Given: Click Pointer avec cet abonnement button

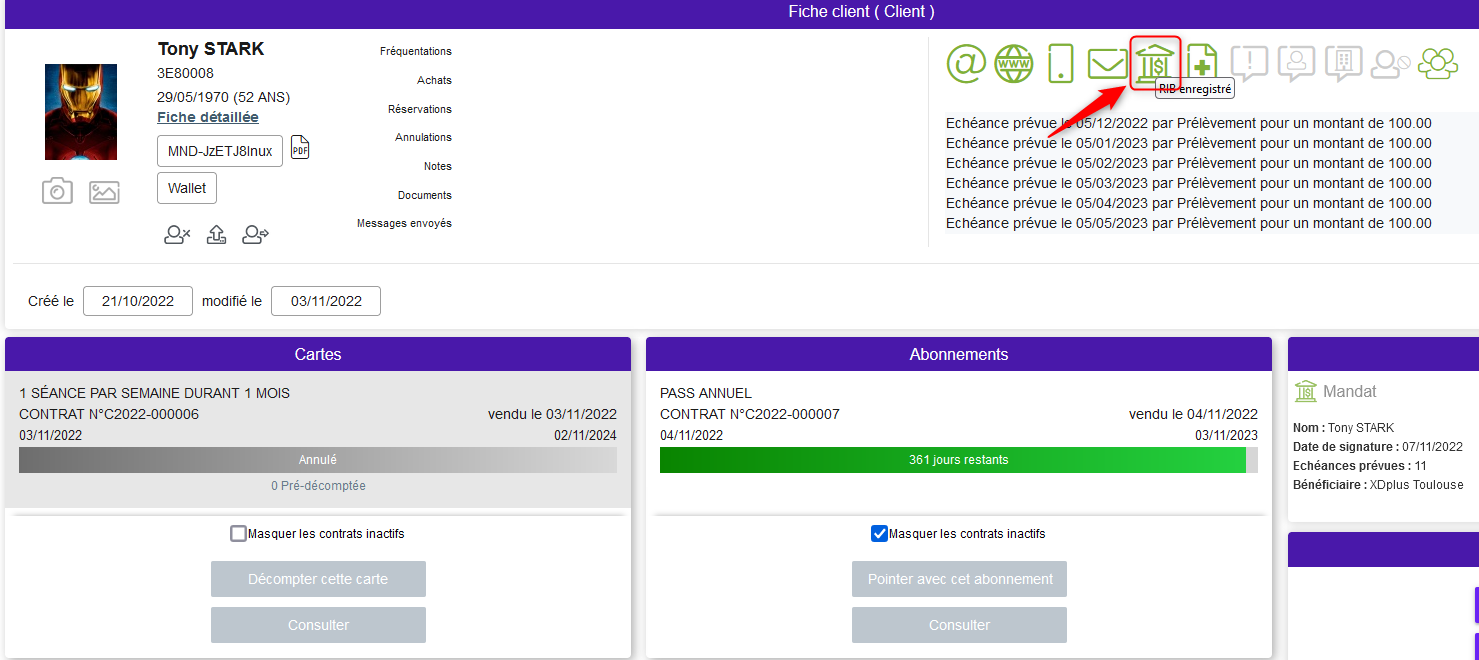Looking at the screenshot, I should (959, 579).
